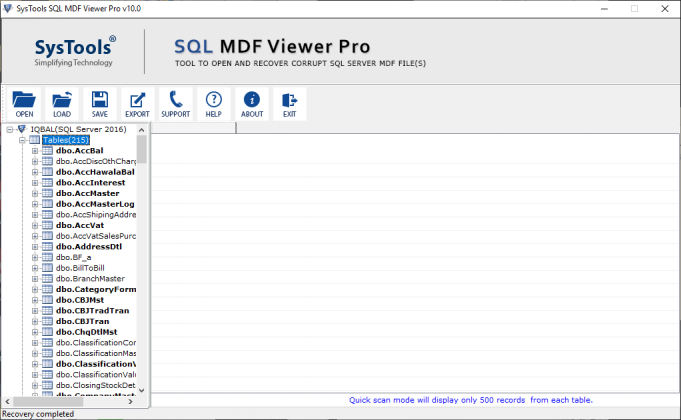Click the EXIT toolbar icon
The height and width of the screenshot is (420, 681).
(289, 104)
